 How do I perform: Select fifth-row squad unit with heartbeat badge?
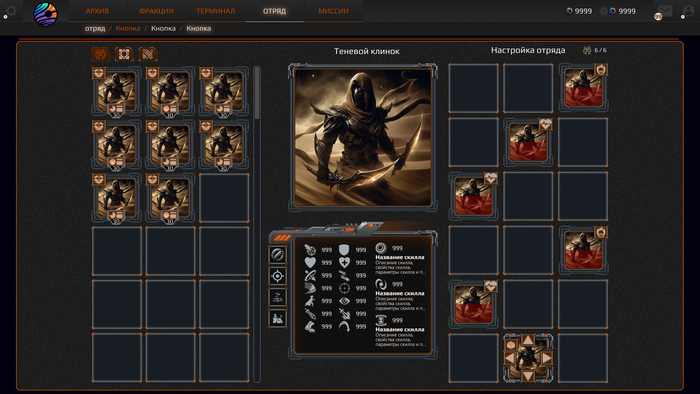pyautogui.click(x=474, y=304)
